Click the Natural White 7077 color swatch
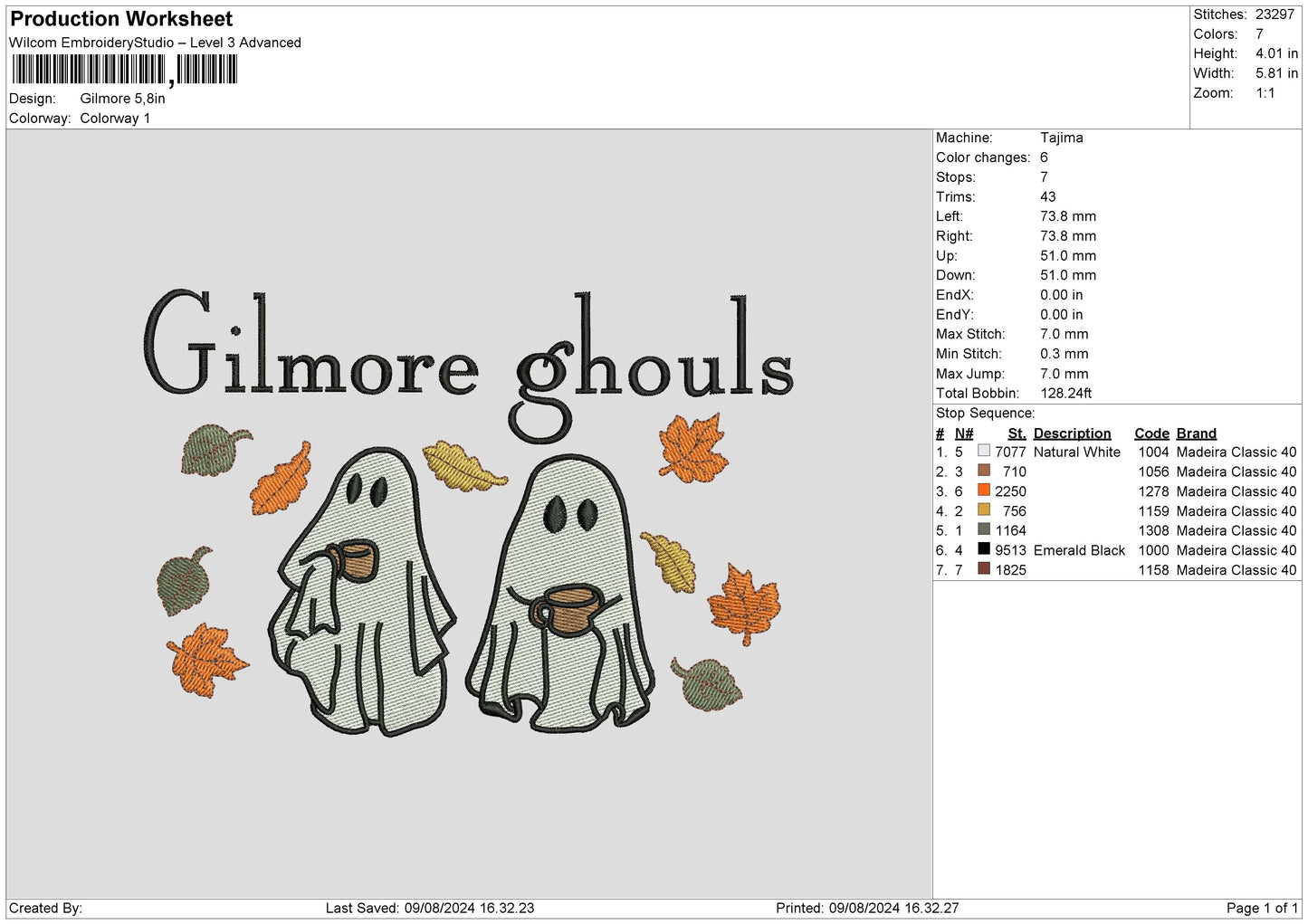Screen dimensions: 1308x924 pos(984,451)
